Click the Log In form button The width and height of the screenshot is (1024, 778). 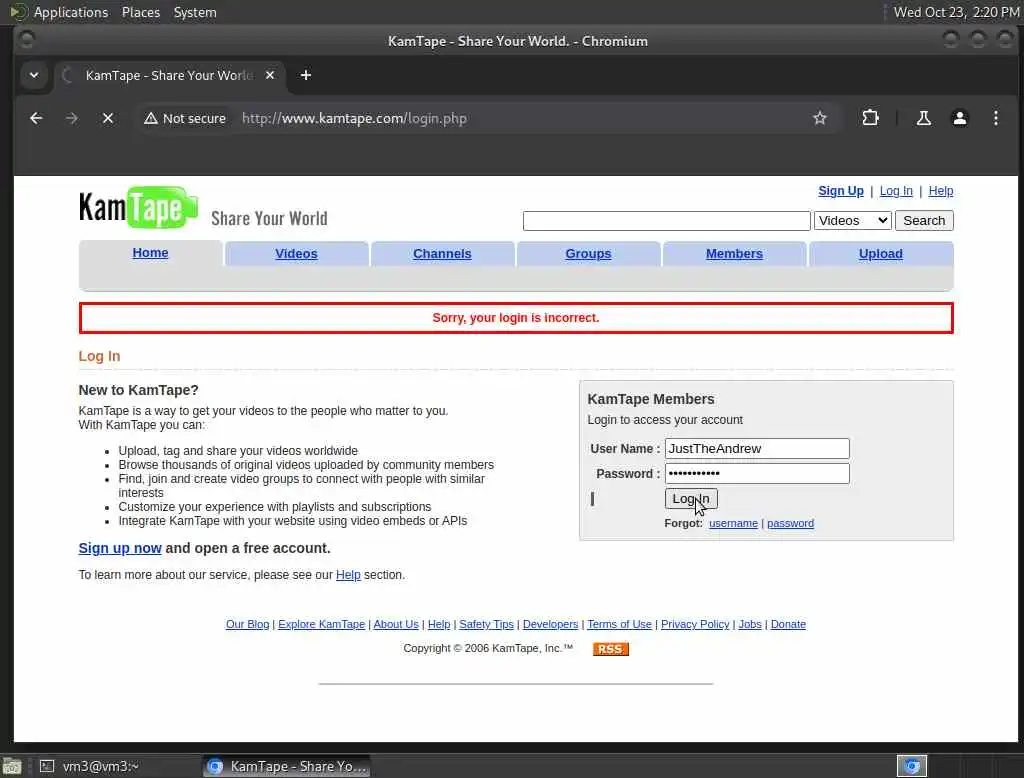coord(691,498)
